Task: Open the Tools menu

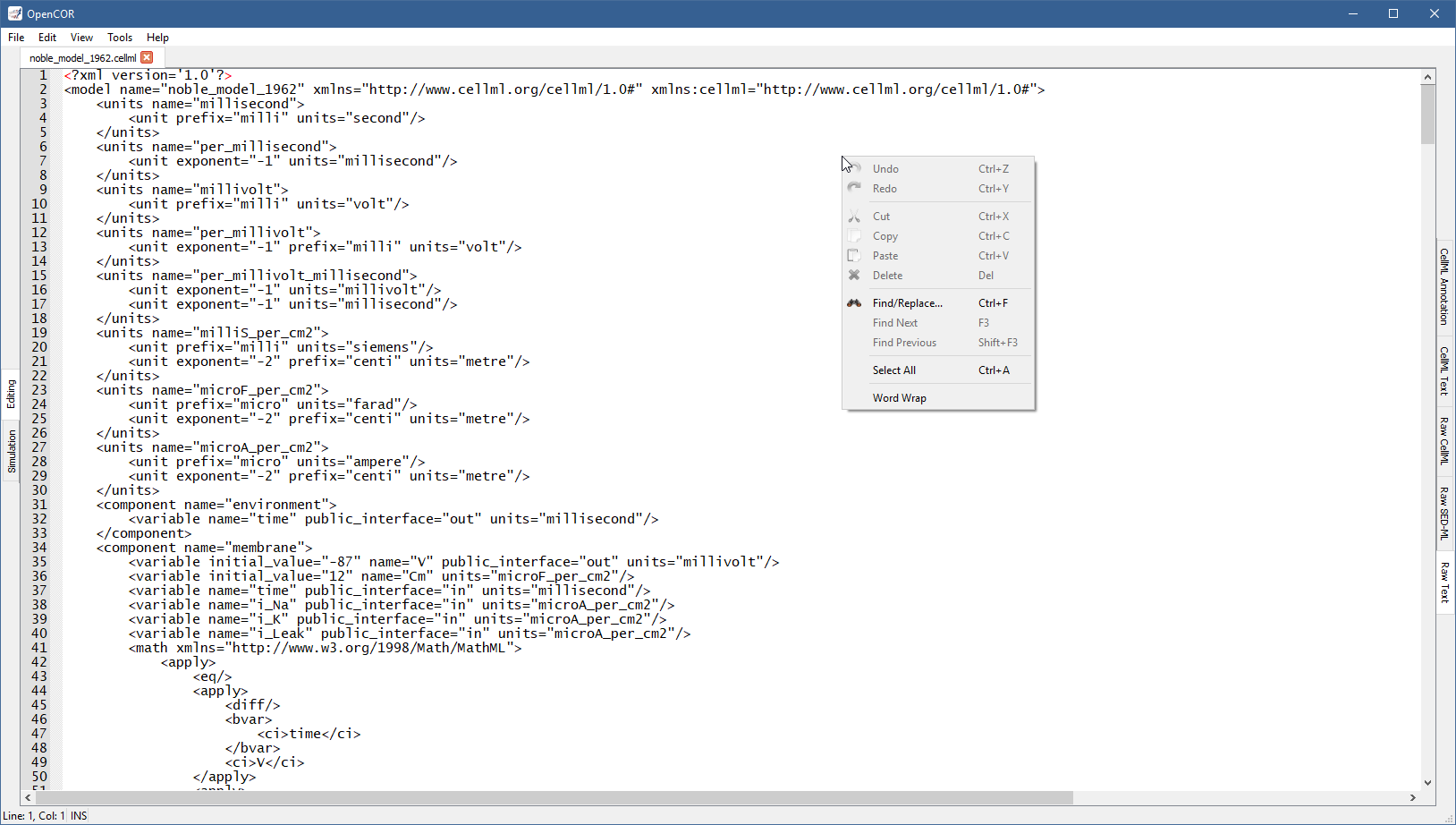Action: point(120,38)
